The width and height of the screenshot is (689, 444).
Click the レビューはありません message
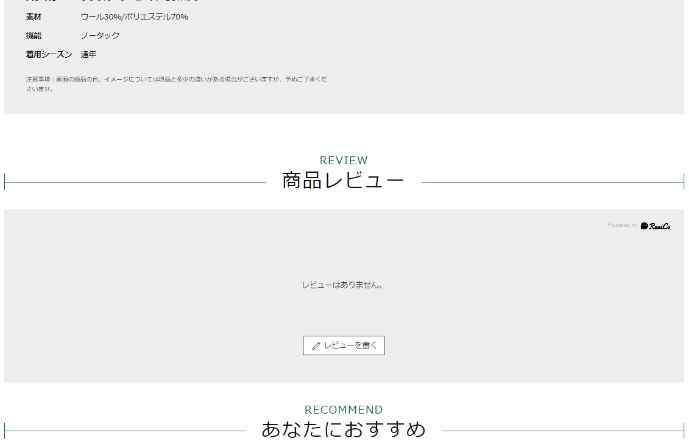pos(343,285)
